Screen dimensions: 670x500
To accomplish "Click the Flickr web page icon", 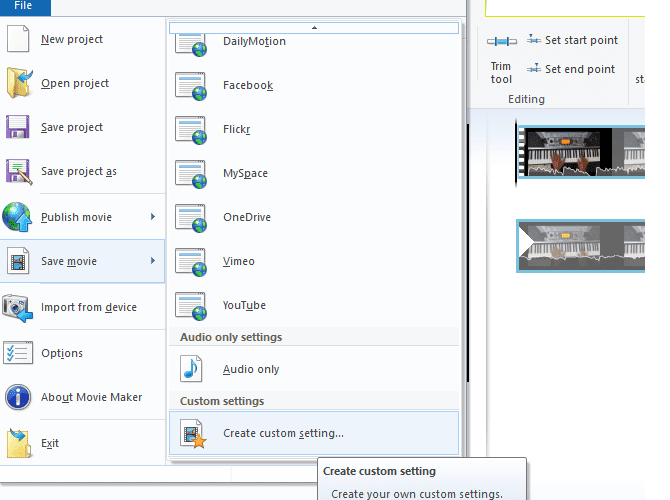I will (x=191, y=130).
